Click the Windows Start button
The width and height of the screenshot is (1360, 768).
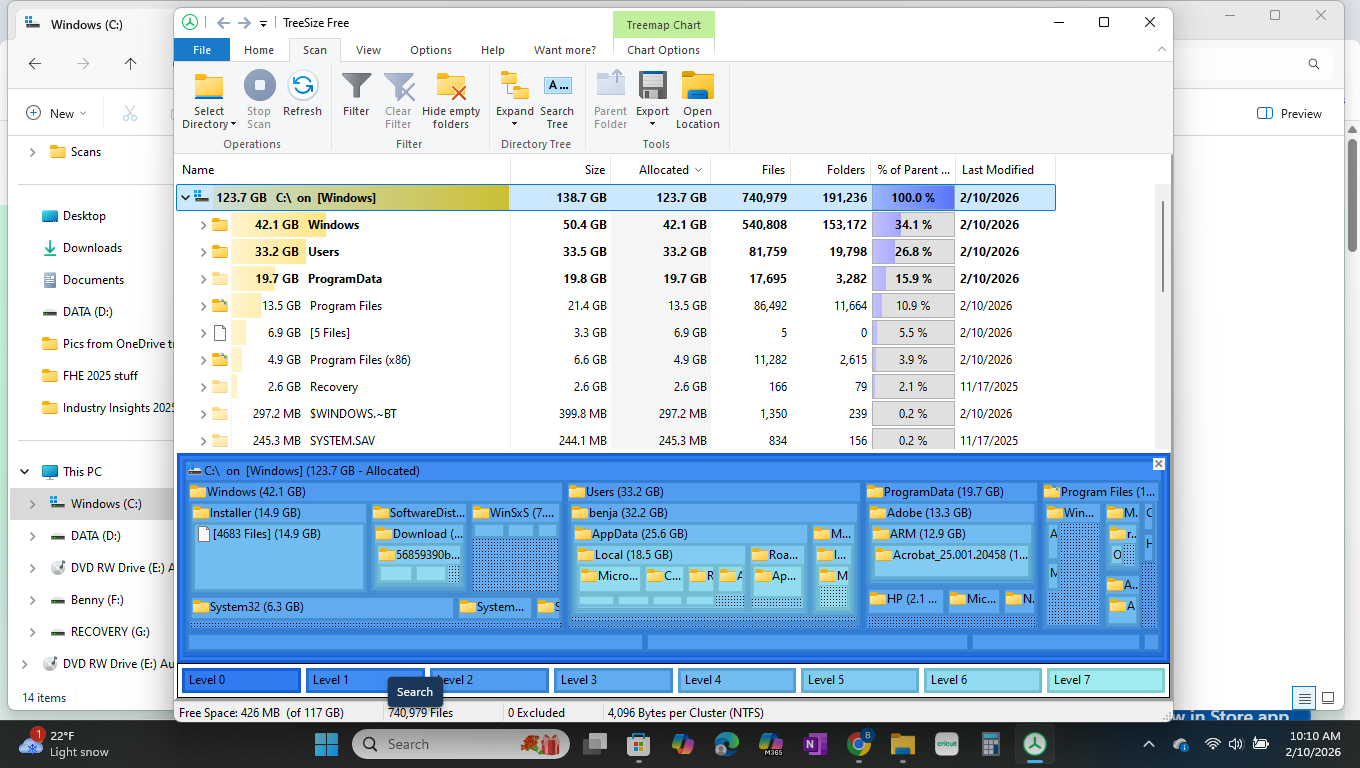click(326, 744)
